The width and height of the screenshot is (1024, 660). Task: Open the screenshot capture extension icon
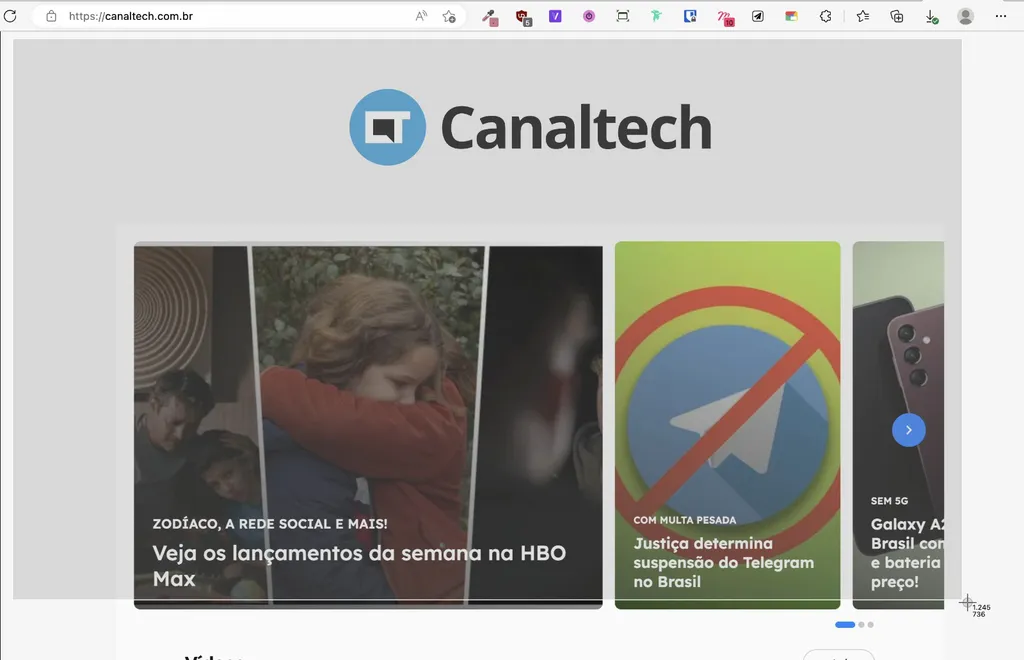click(623, 16)
